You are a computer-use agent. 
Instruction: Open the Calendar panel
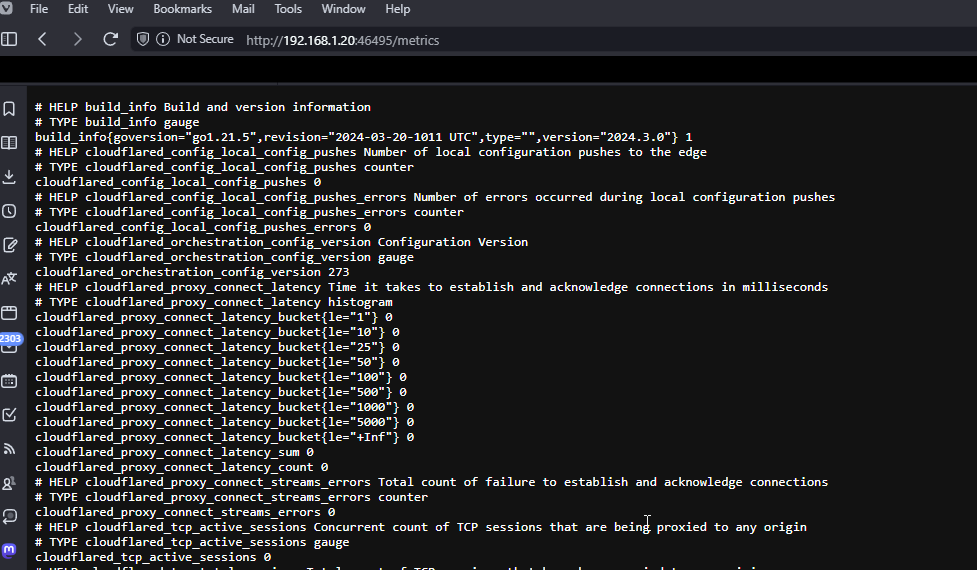point(9,381)
